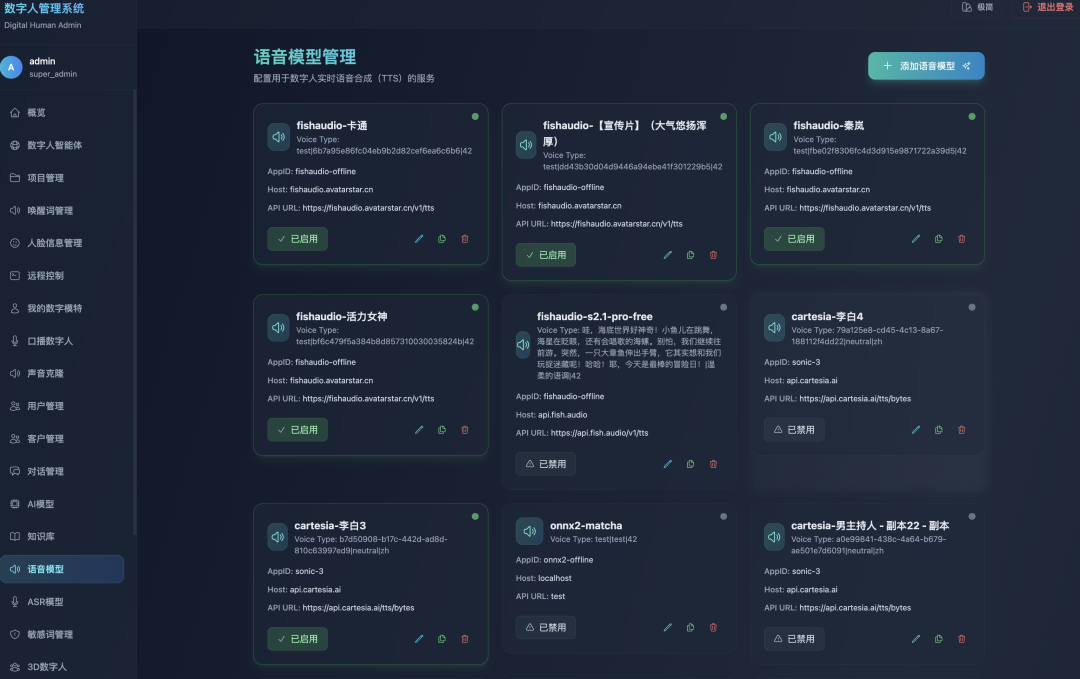The width and height of the screenshot is (1080, 679).
Task: Delete fishaudio-s2.1-pro-free model
Action: click(714, 464)
